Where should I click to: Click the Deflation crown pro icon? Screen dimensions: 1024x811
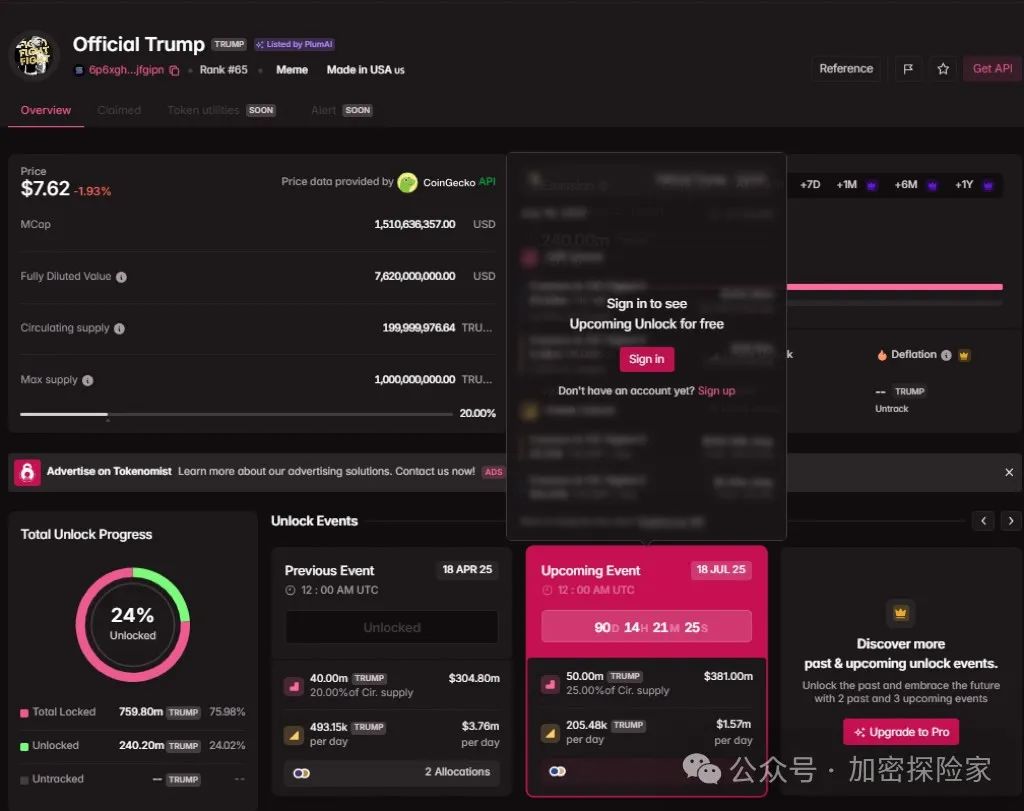[964, 355]
